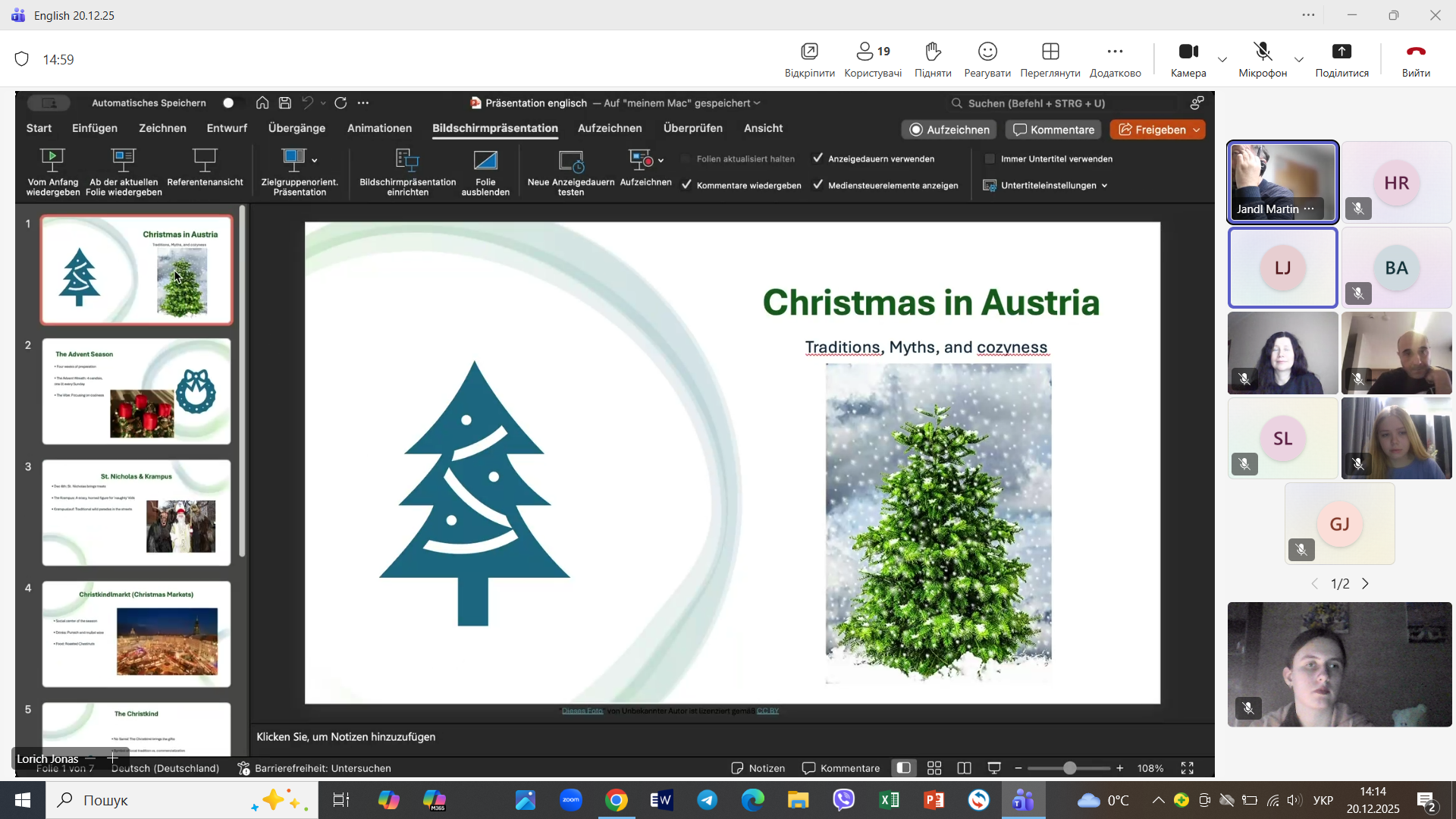Viewport: 1456px width, 819px height.
Task: Click the Share screen icon
Action: point(1341,52)
